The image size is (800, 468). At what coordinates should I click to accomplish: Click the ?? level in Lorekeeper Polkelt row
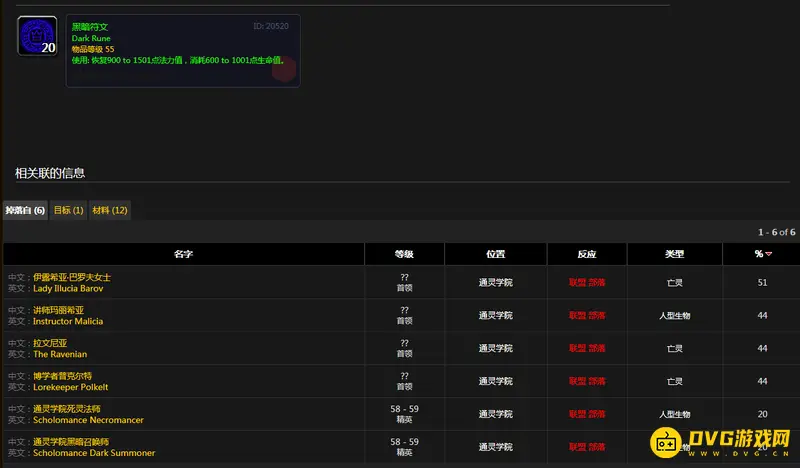point(404,376)
